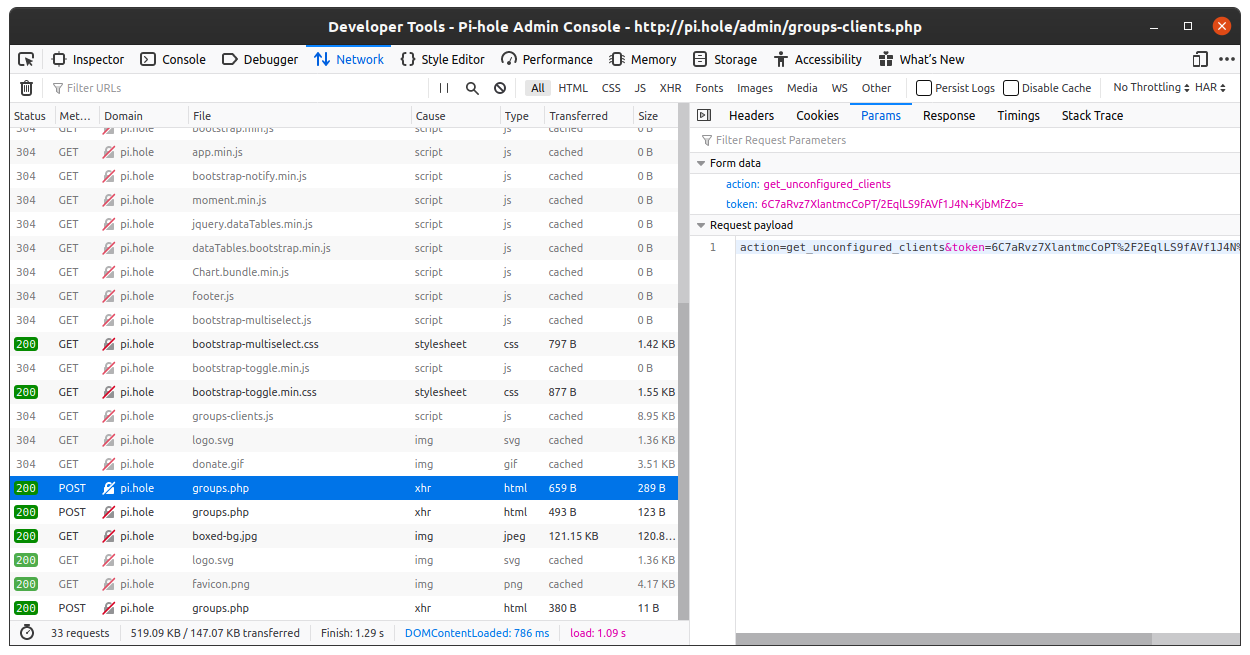Open request blocking icon

coord(500,88)
